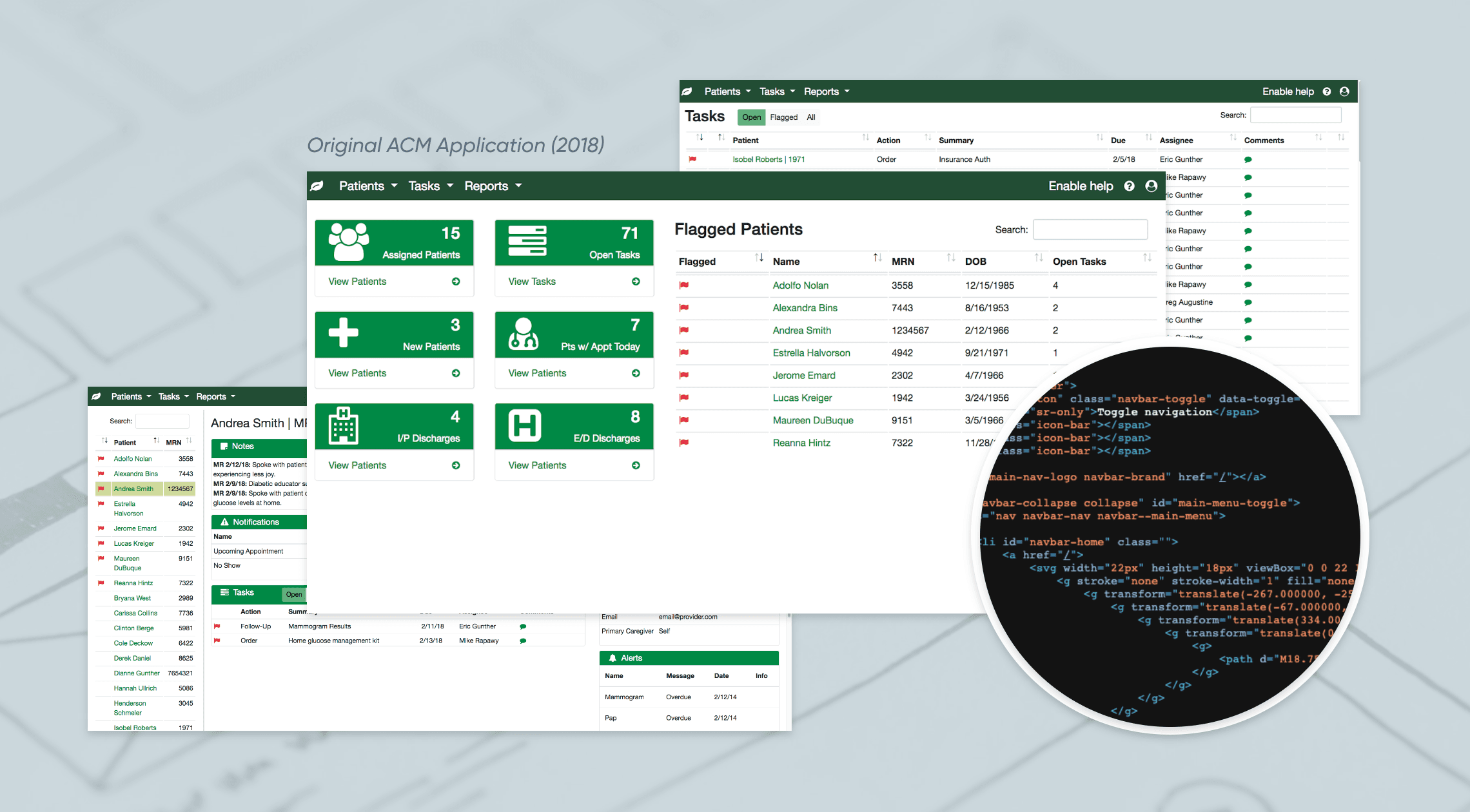Image resolution: width=1470 pixels, height=812 pixels.
Task: Open Patients dropdown in patient detail window navbar
Action: coord(131,397)
